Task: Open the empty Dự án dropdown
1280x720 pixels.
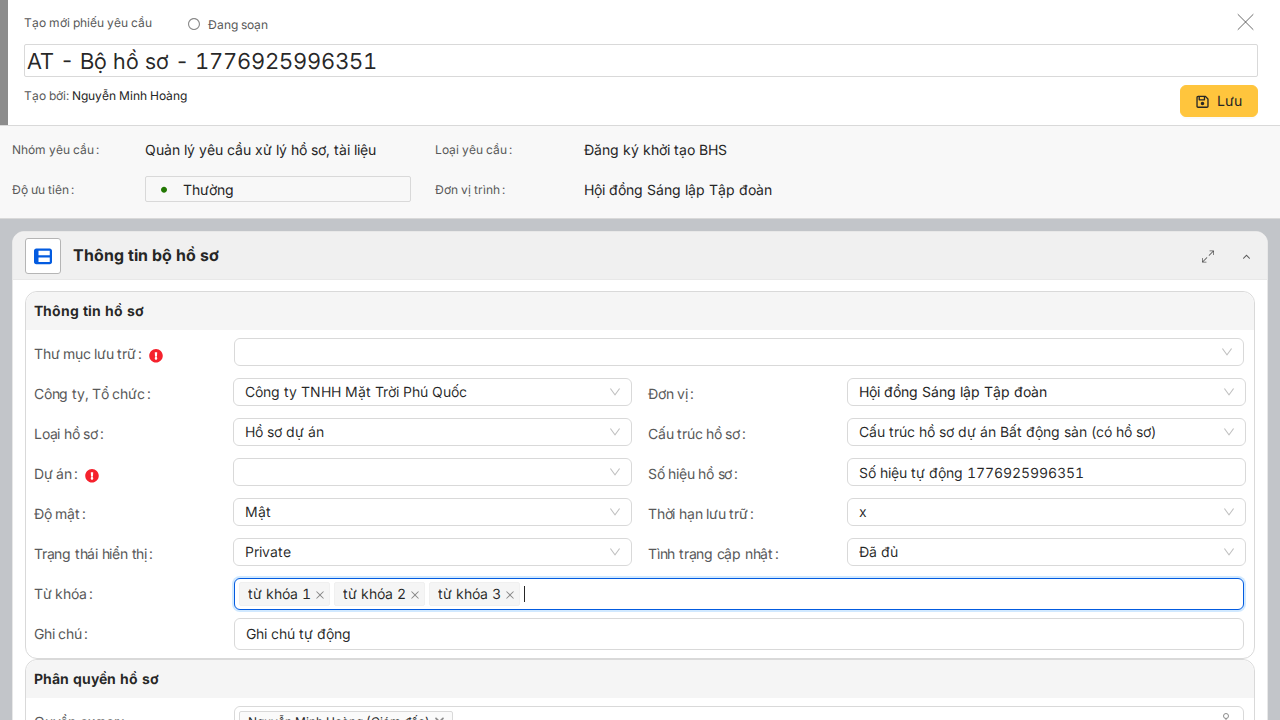Action: [432, 472]
